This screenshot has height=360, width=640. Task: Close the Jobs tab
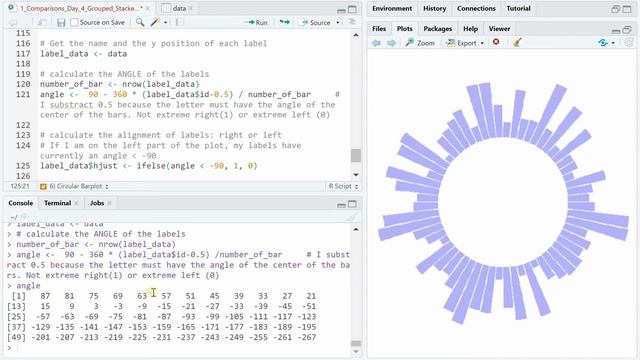point(109,203)
